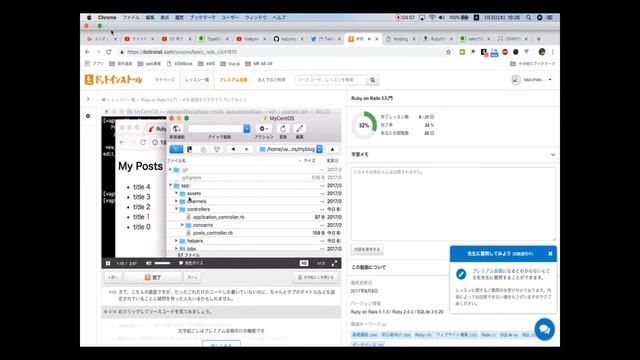Open the AWS bookmarks folder

tap(207, 64)
